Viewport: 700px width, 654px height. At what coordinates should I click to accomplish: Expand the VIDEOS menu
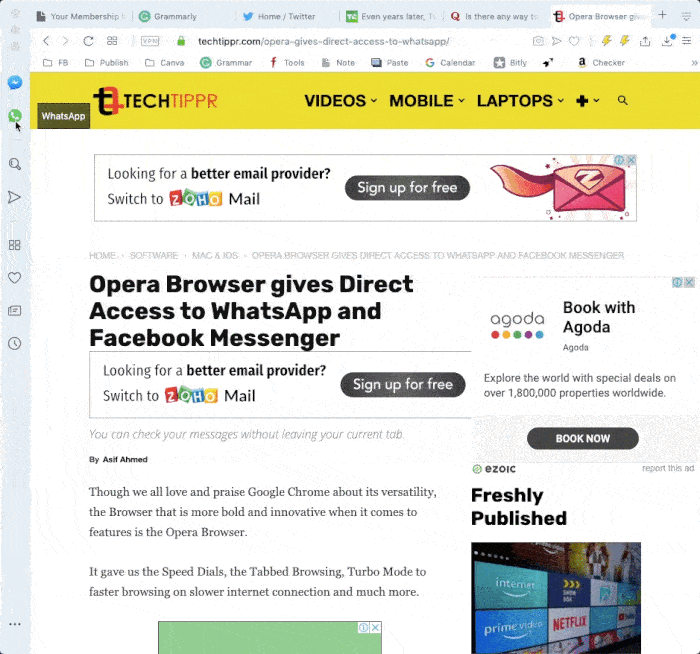(x=341, y=101)
